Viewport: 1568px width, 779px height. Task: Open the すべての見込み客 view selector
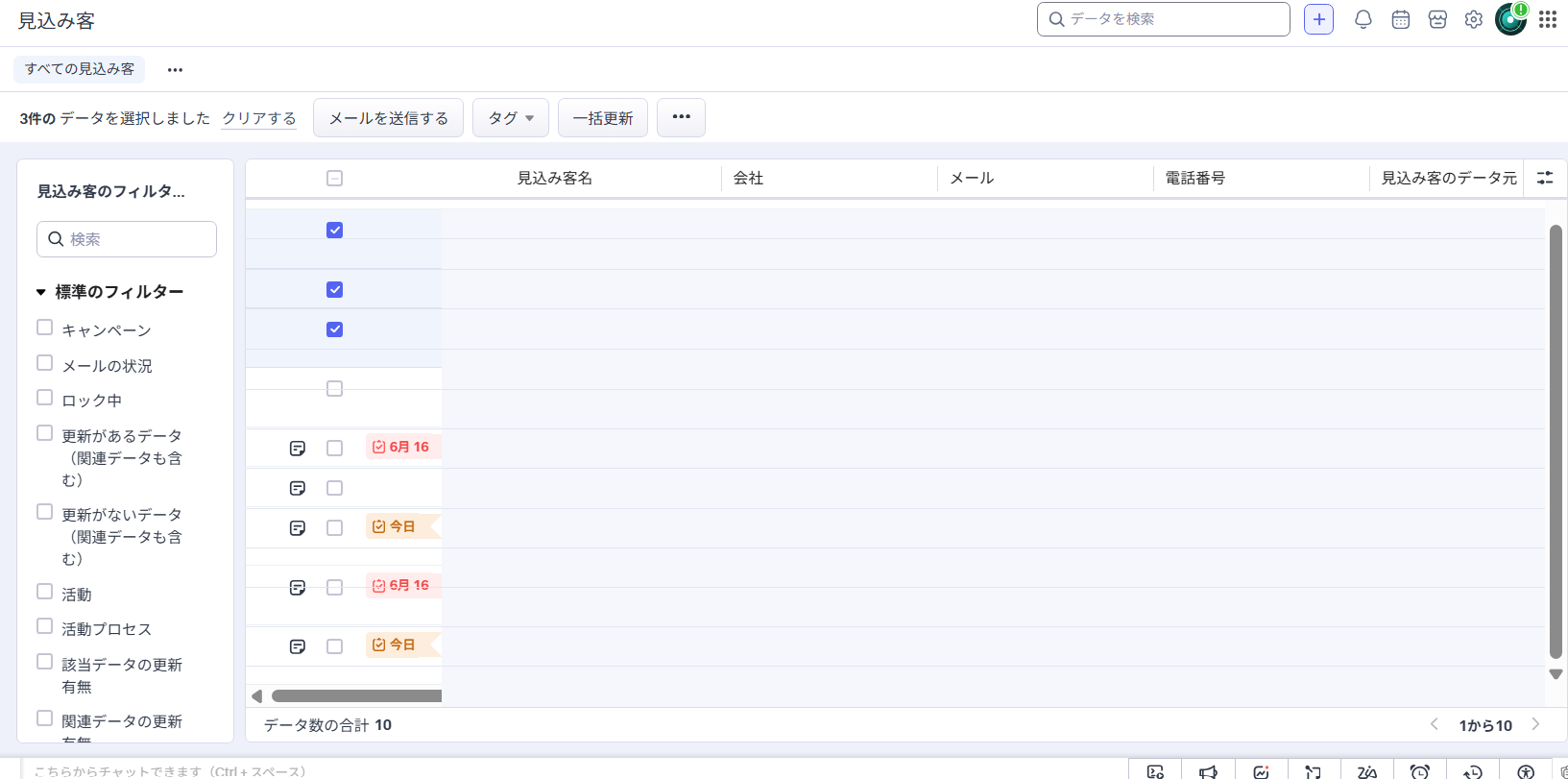80,69
